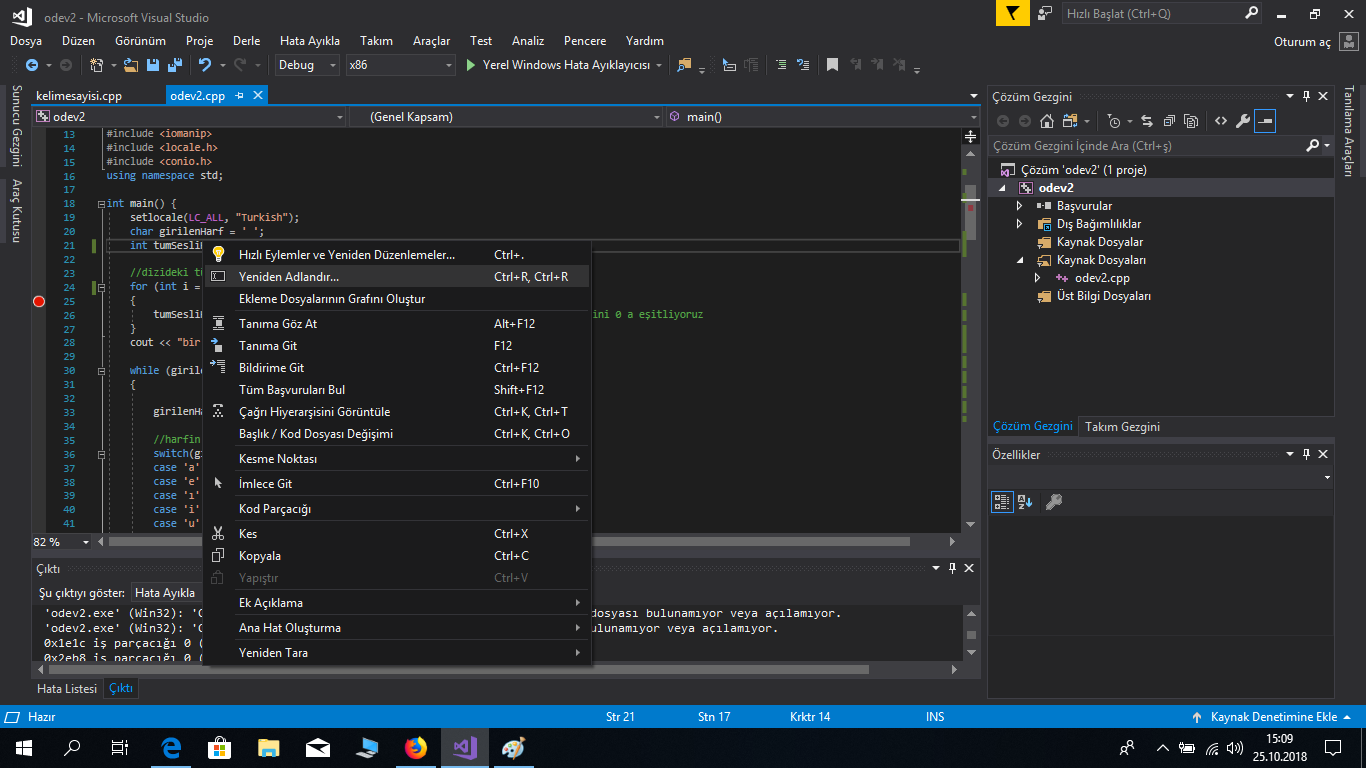Collapse the Kaynak Dosyaları folder node
The height and width of the screenshot is (768, 1366).
pyautogui.click(x=1019, y=260)
